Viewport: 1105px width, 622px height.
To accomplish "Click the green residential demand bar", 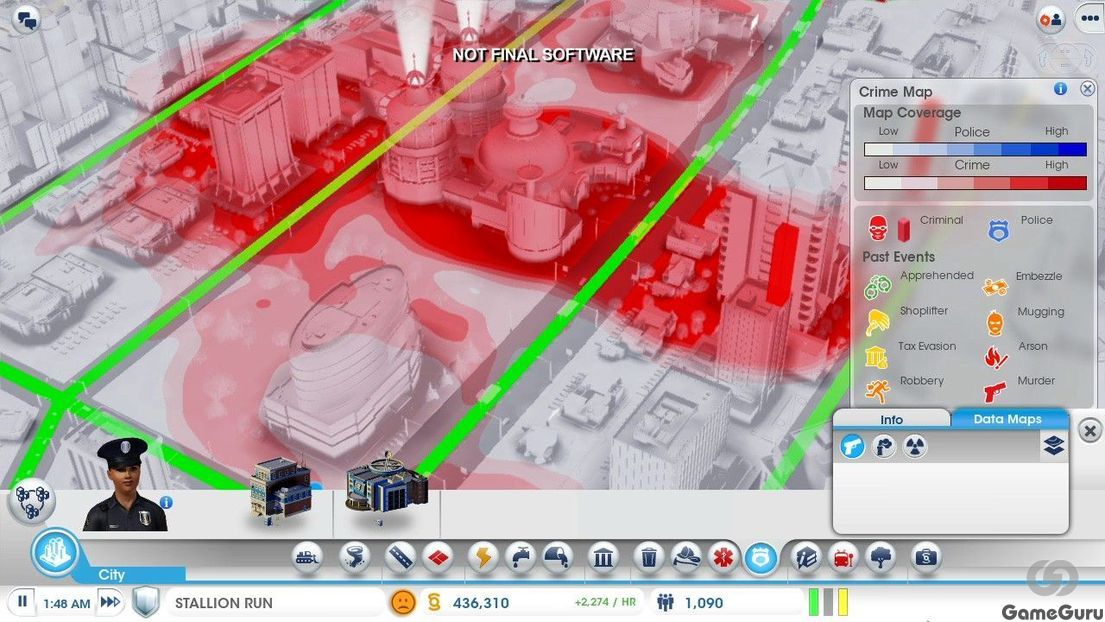I will tap(814, 602).
